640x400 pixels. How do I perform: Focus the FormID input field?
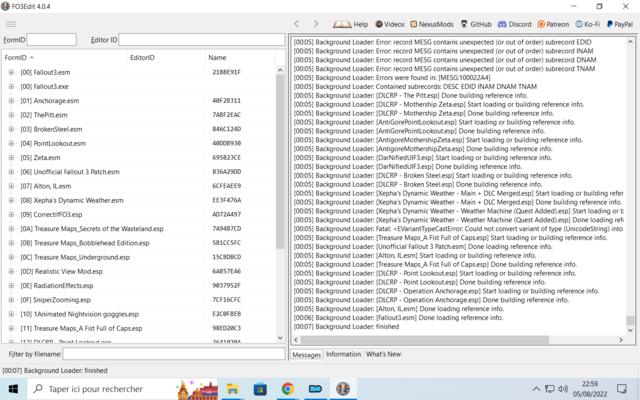pyautogui.click(x=51, y=40)
